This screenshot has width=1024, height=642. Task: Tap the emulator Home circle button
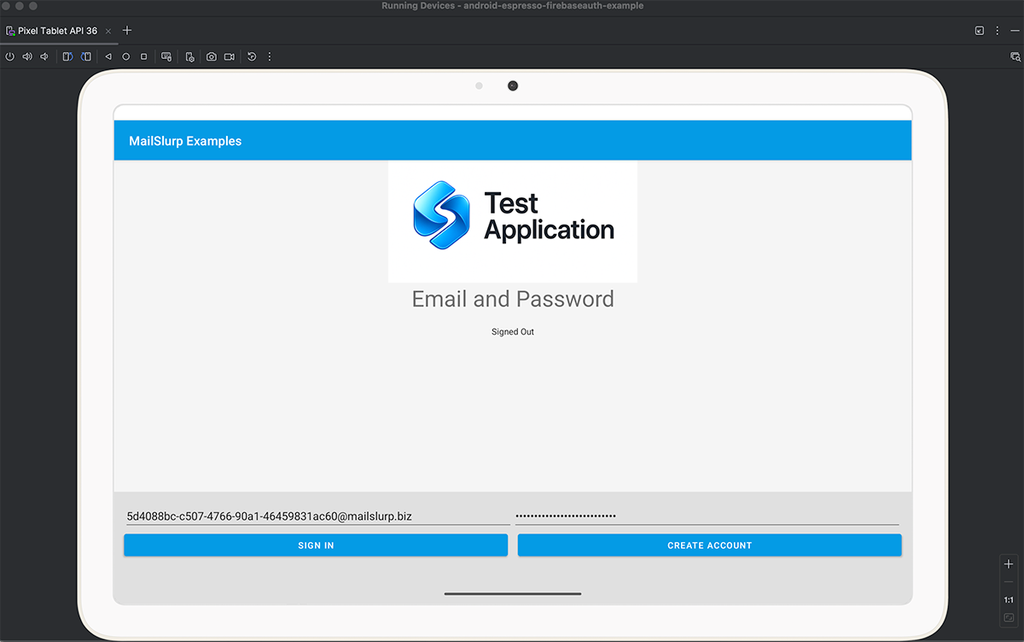[126, 57]
